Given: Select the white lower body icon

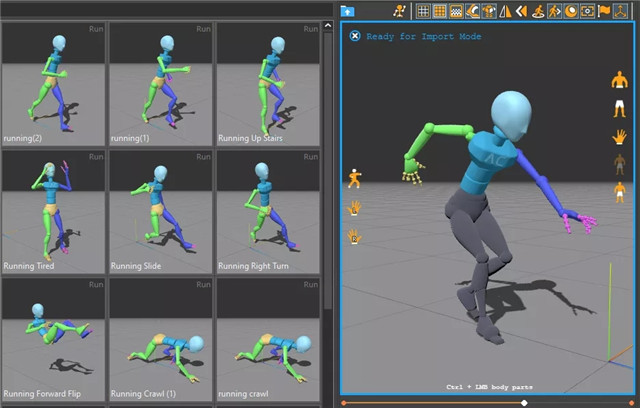Looking at the screenshot, I should 619,108.
